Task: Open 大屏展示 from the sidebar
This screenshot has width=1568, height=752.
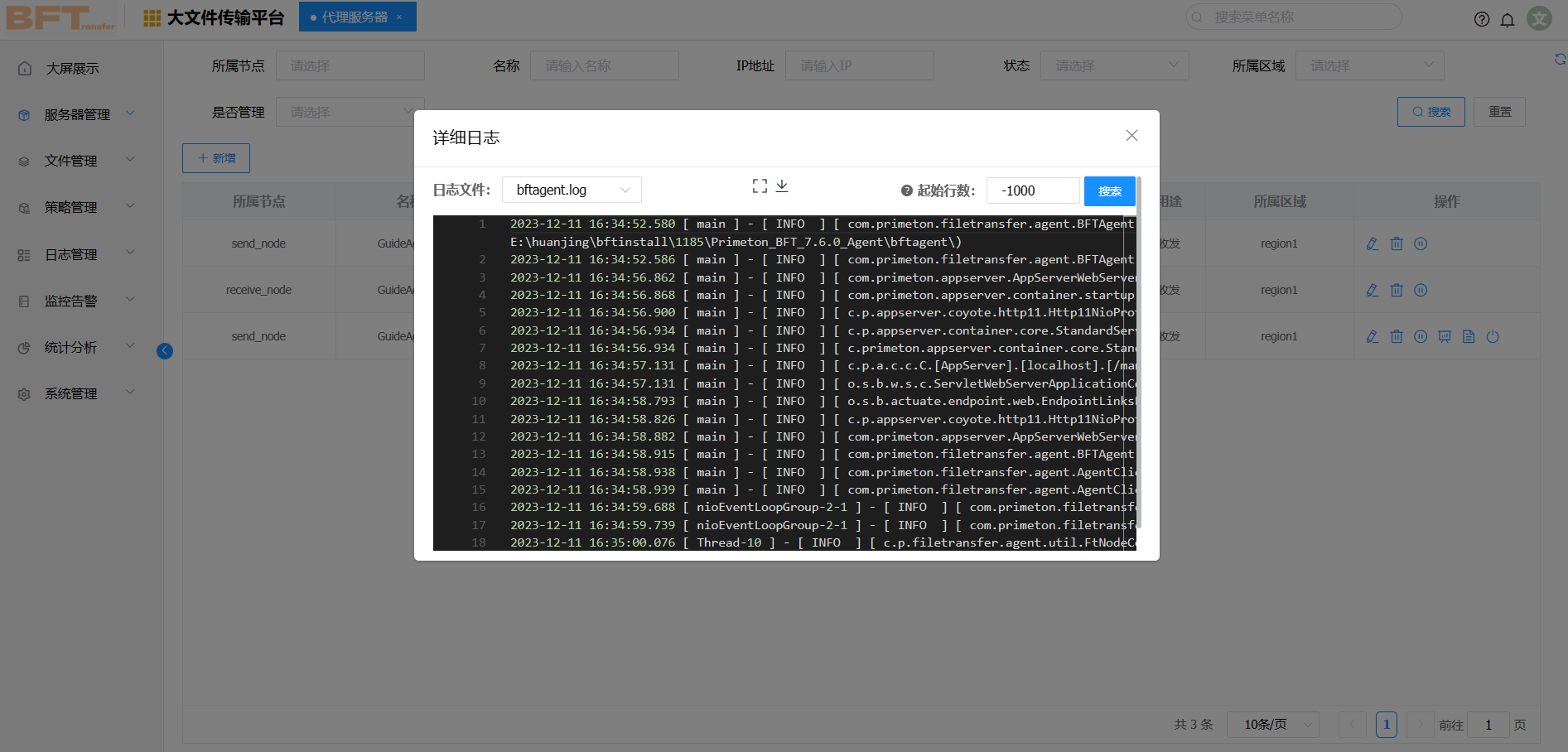Action: (x=72, y=69)
